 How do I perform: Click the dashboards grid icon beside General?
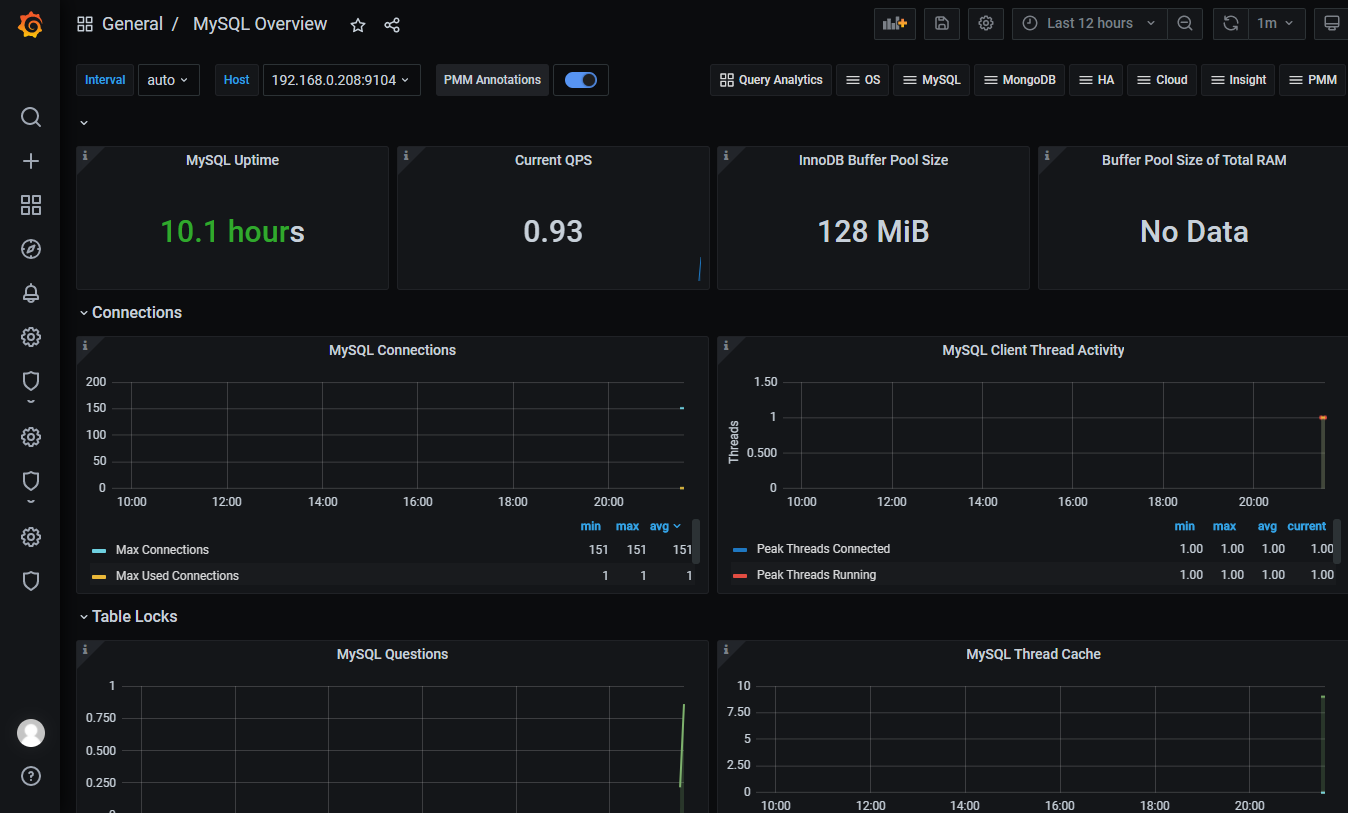85,24
